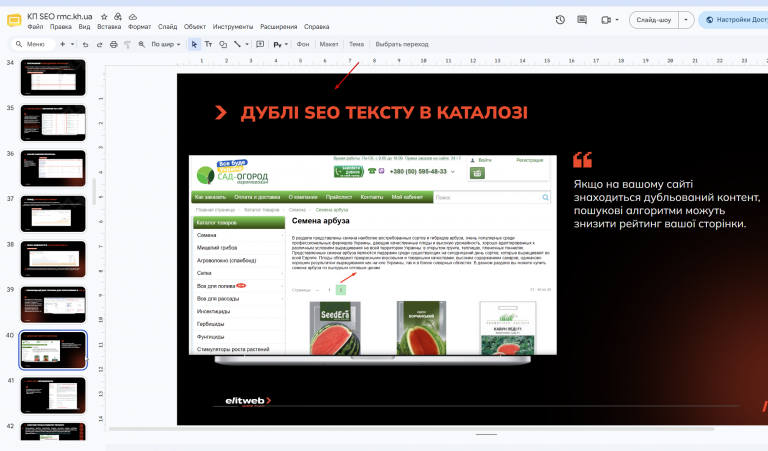The height and width of the screenshot is (451, 768).
Task: Open the Формат menu
Action: [139, 26]
